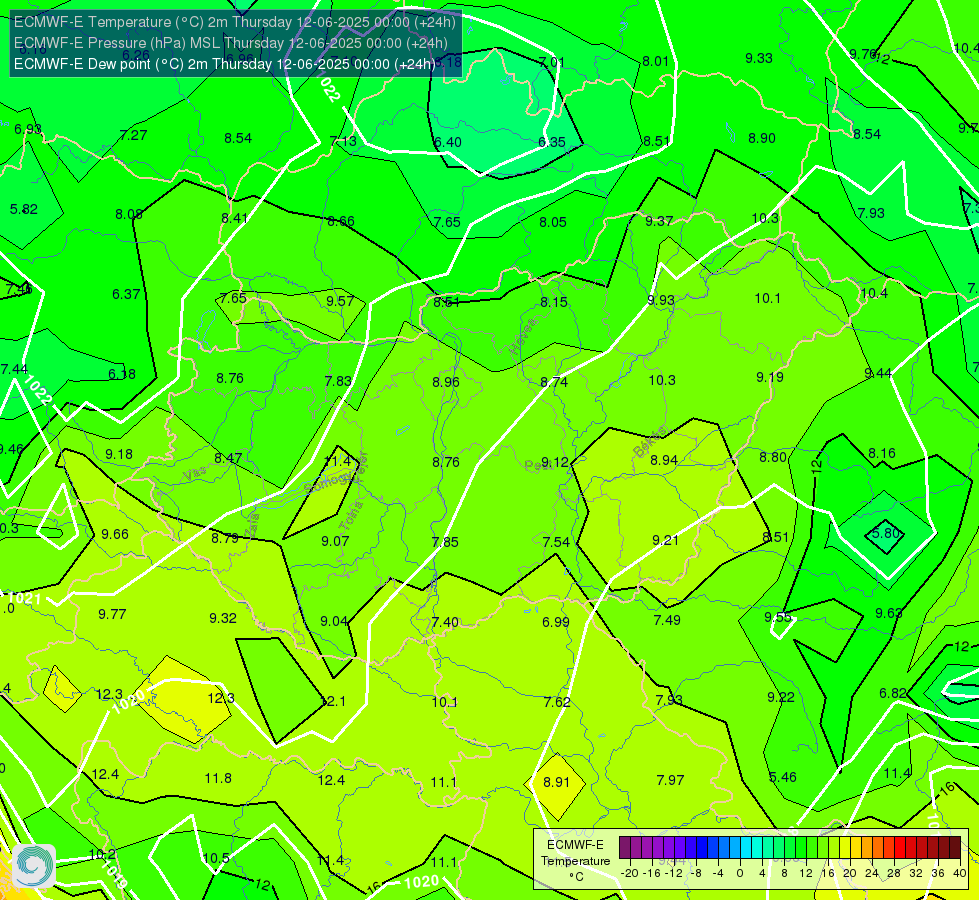The height and width of the screenshot is (900, 979).
Task: Click the 9.66 dew point value
Action: tap(115, 534)
